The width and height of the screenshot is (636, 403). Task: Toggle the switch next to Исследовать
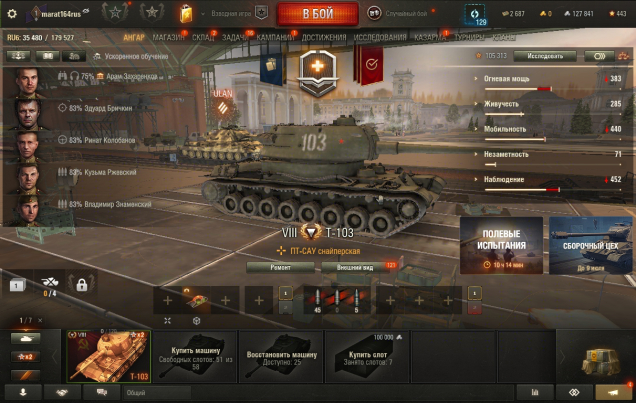coord(599,56)
